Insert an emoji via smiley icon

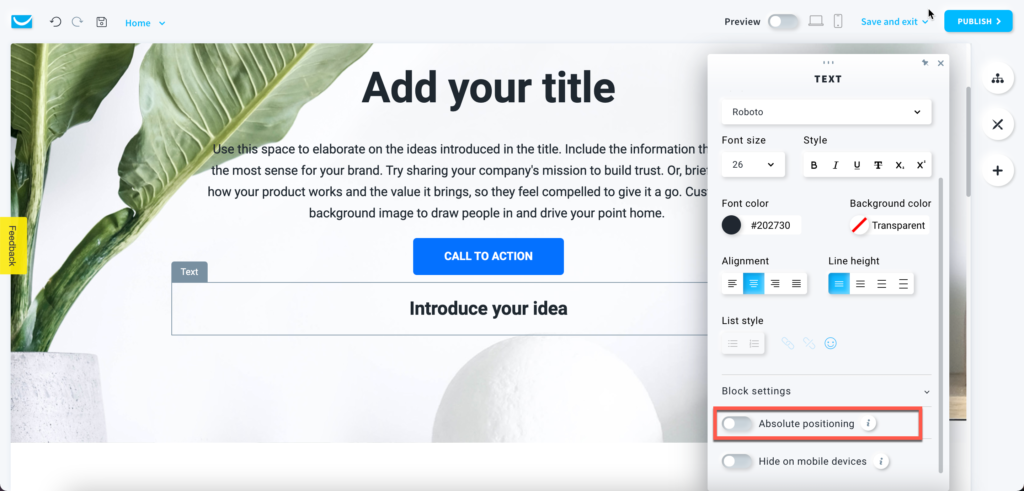pyautogui.click(x=830, y=343)
